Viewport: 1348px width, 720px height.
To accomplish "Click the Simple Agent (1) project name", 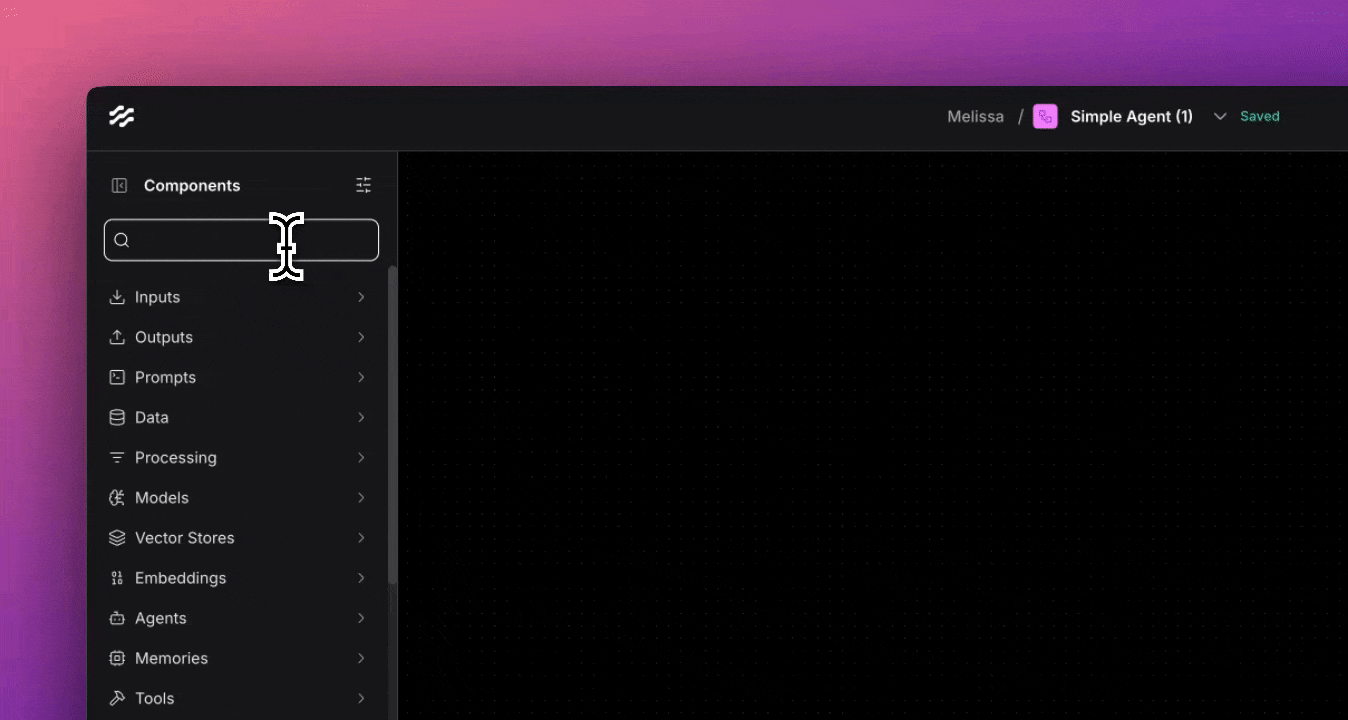I will click(1131, 116).
